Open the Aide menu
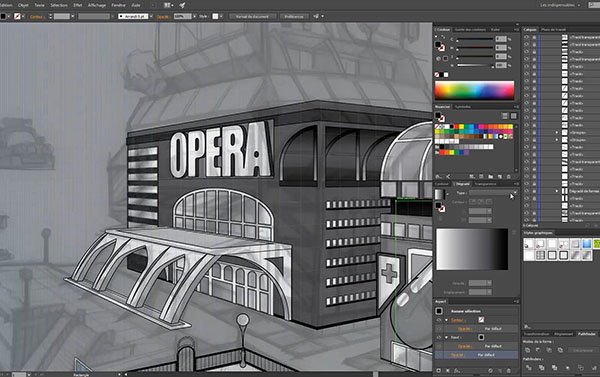Image resolution: width=600 pixels, height=377 pixels. (x=135, y=5)
